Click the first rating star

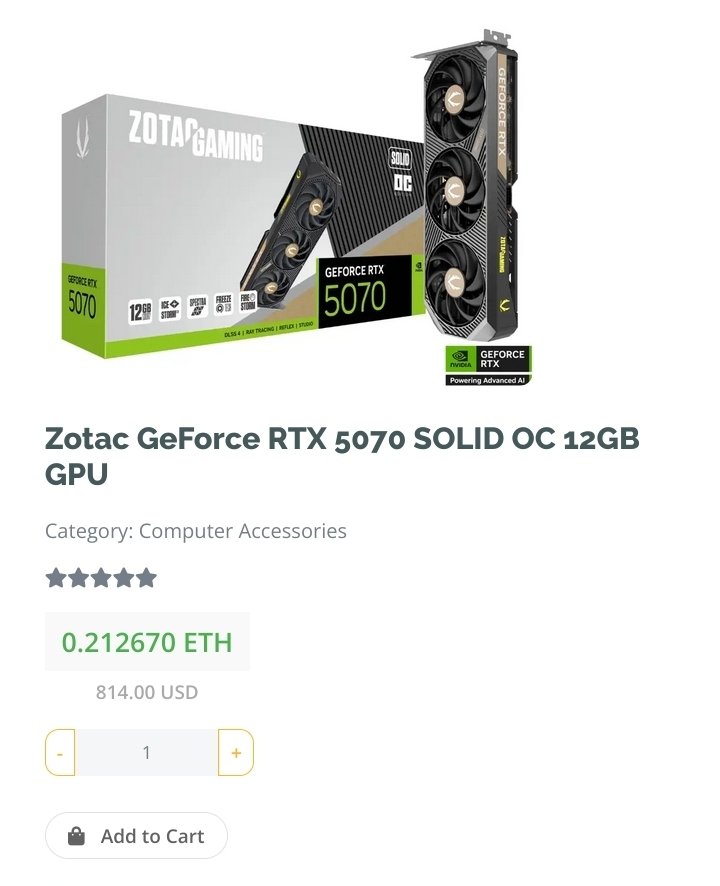(x=56, y=578)
